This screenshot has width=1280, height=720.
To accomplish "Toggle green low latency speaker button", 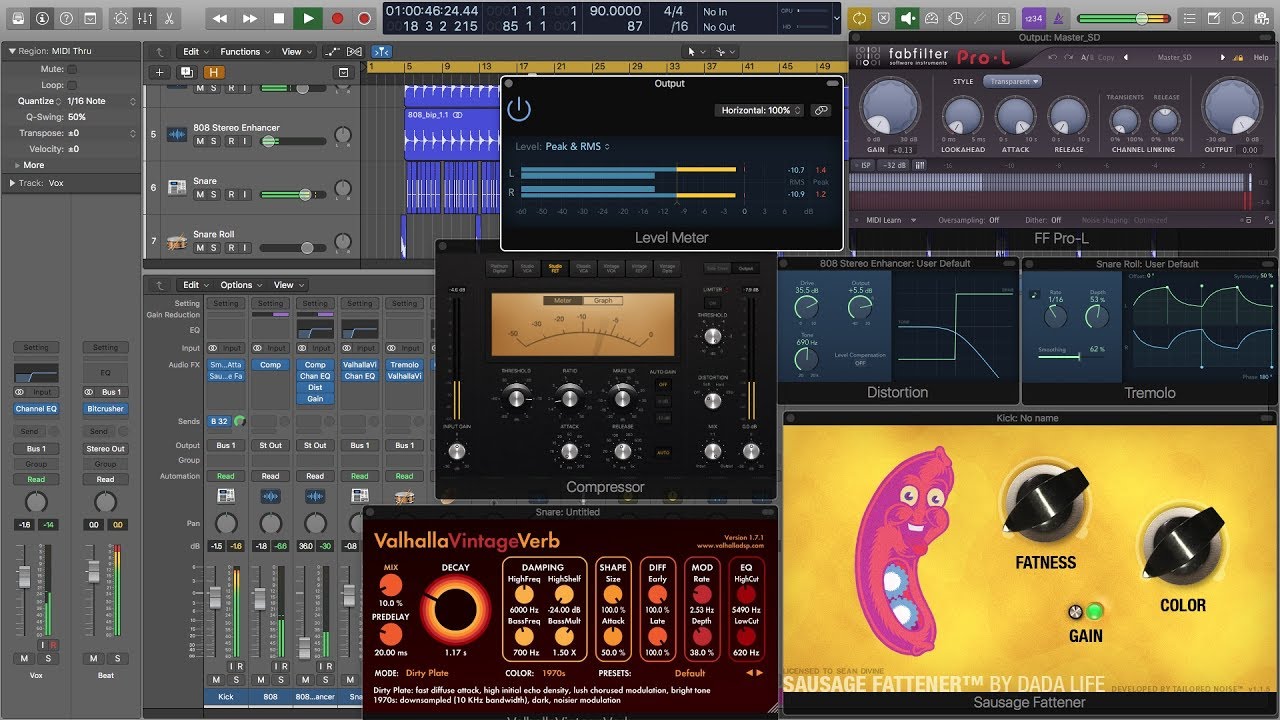I will 908,18.
